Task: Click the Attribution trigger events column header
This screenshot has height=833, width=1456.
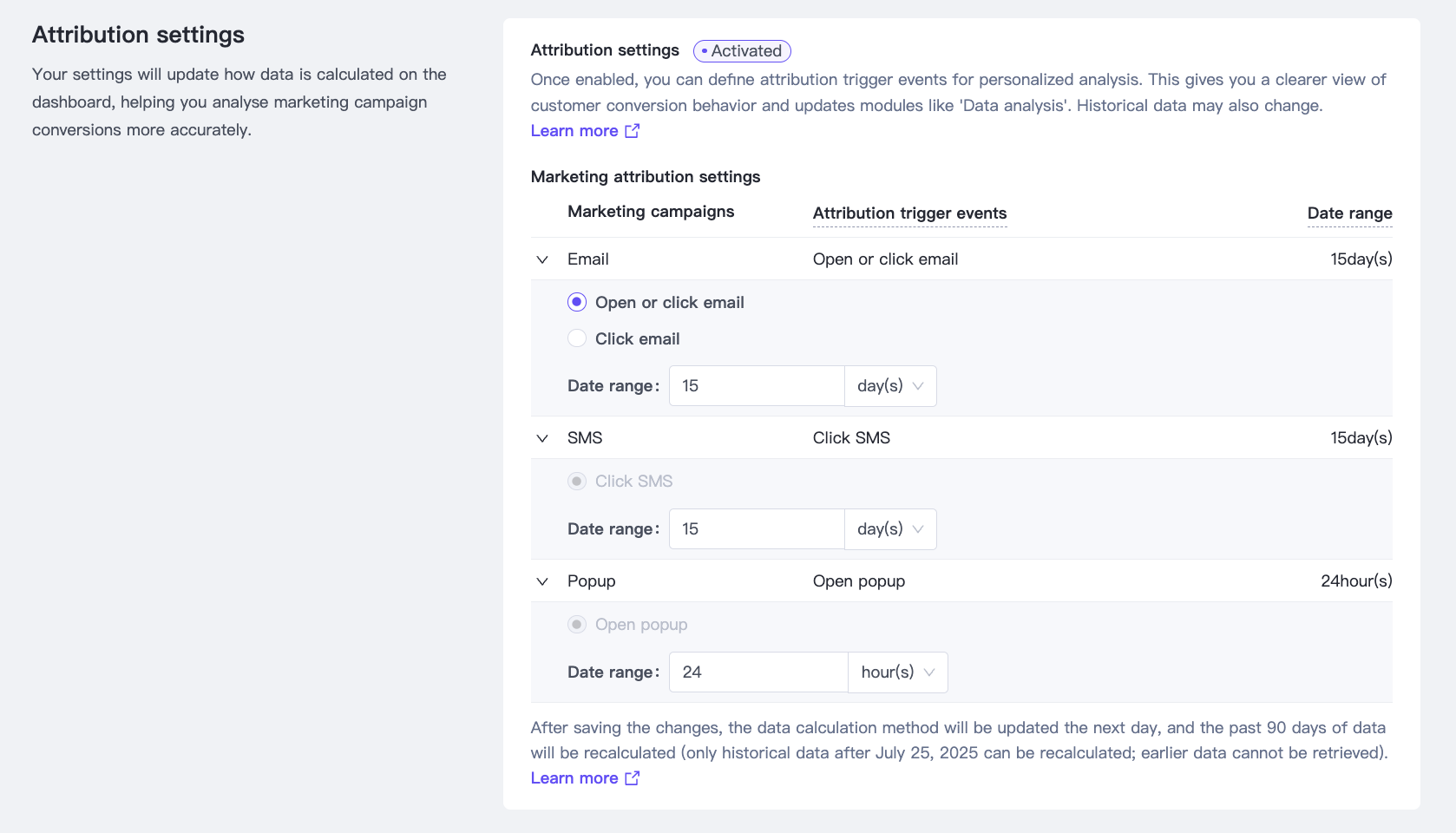Action: pos(909,213)
